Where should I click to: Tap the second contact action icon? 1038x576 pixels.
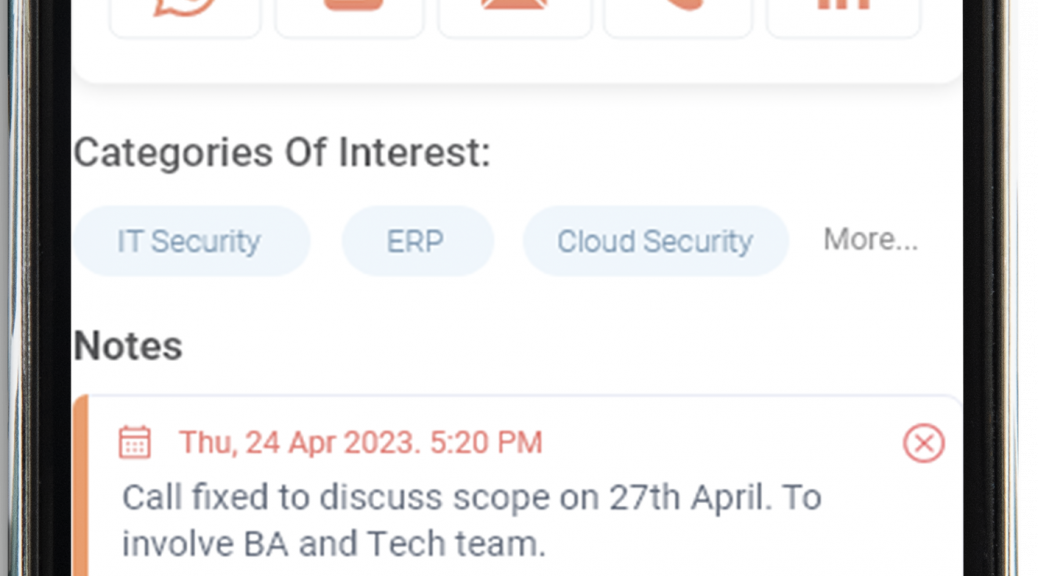pos(353,5)
